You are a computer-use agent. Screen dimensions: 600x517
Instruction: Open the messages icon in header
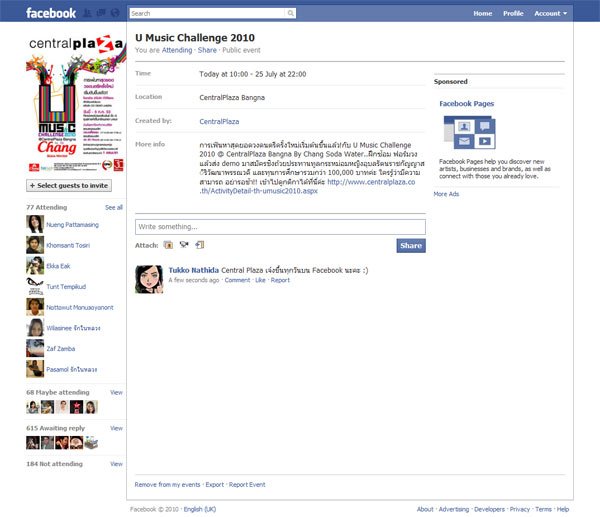point(101,13)
